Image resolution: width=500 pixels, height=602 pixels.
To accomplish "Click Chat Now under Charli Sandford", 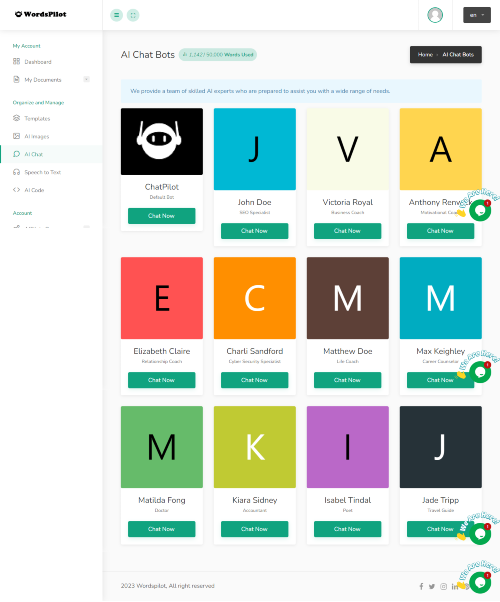I will point(255,380).
